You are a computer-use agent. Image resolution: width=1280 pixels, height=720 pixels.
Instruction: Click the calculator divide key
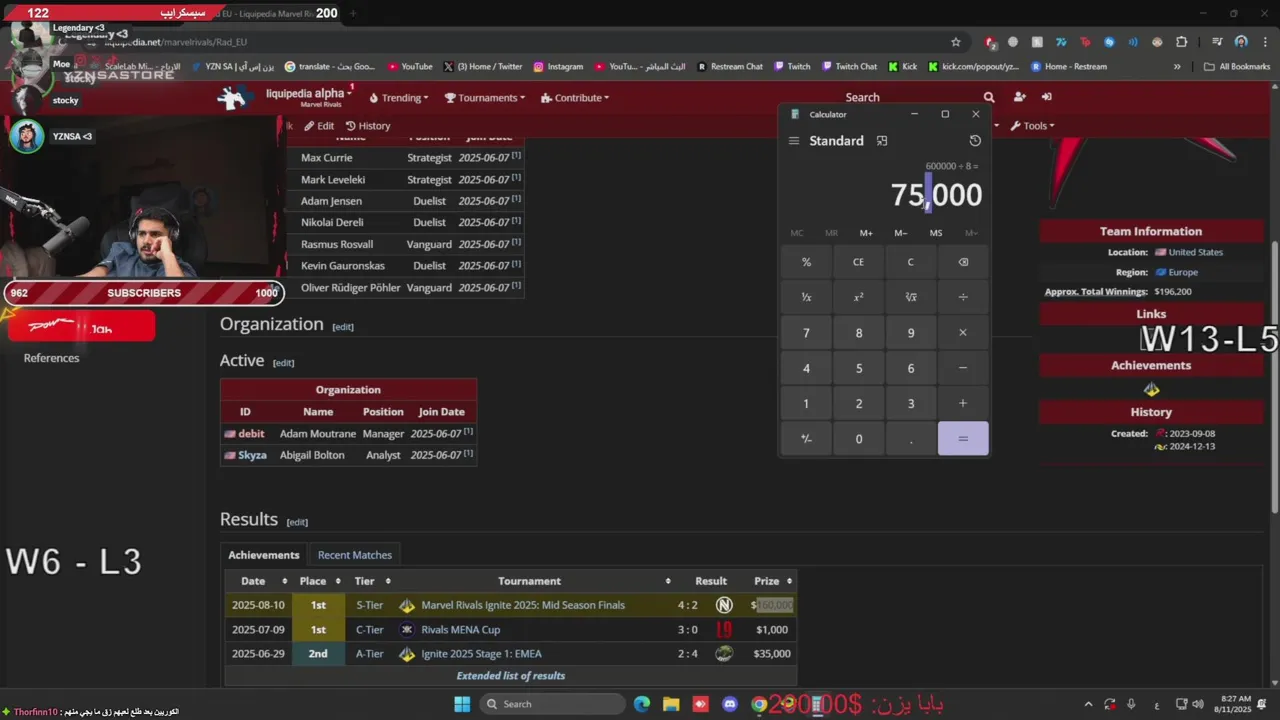[963, 297]
